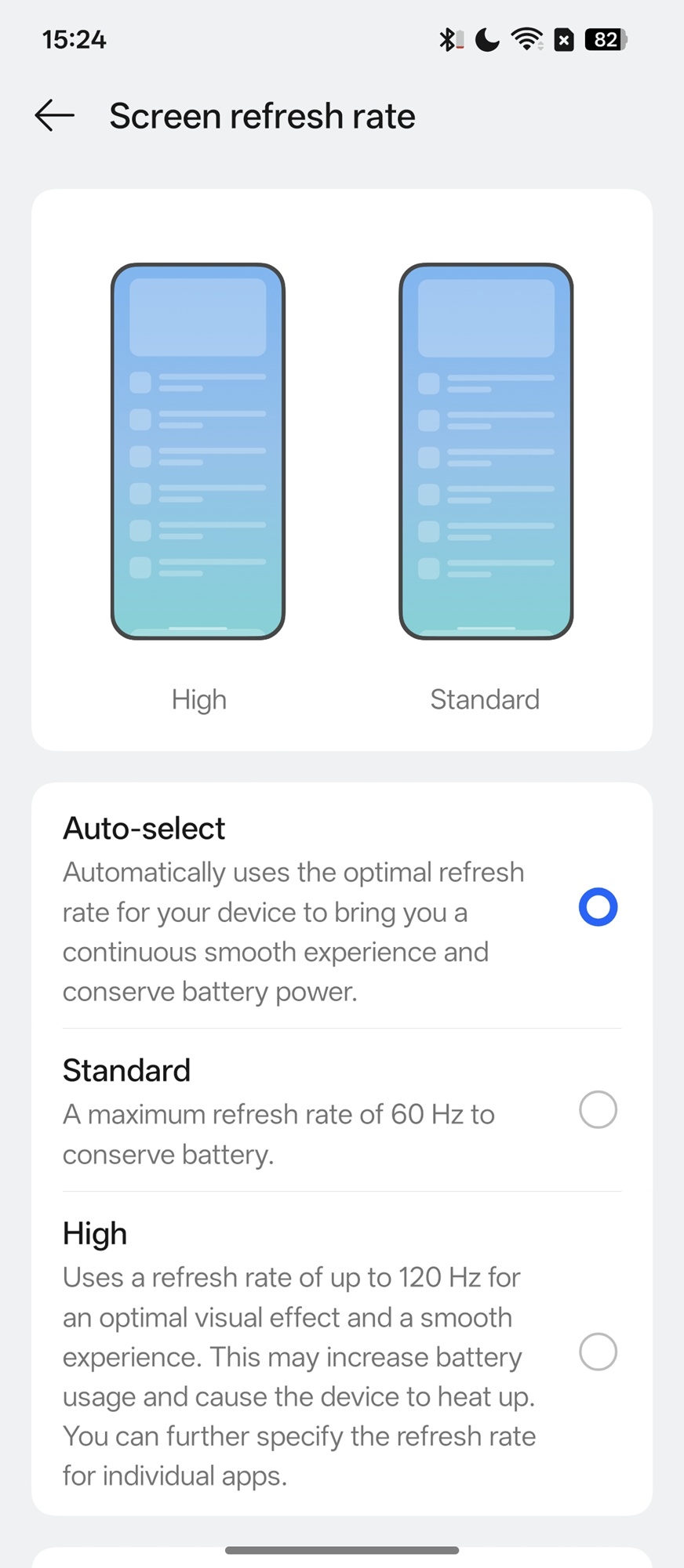Tap the Bluetooth status icon

(449, 39)
